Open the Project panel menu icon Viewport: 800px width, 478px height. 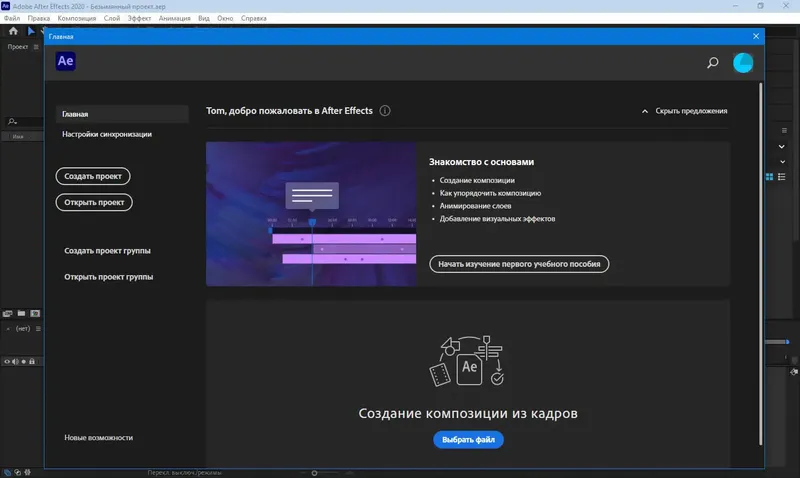click(36, 47)
